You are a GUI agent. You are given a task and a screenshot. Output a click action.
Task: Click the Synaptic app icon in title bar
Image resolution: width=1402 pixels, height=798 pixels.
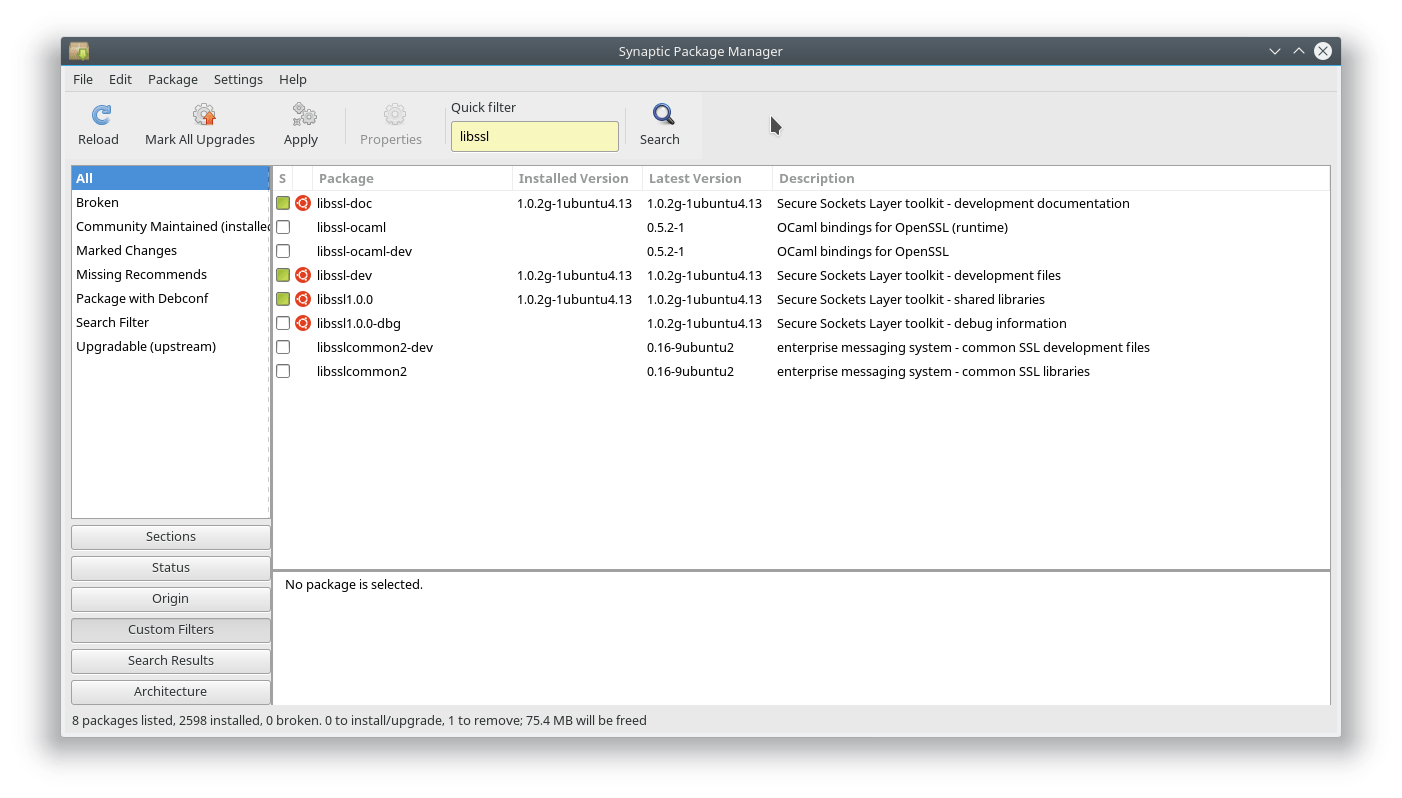pos(79,51)
